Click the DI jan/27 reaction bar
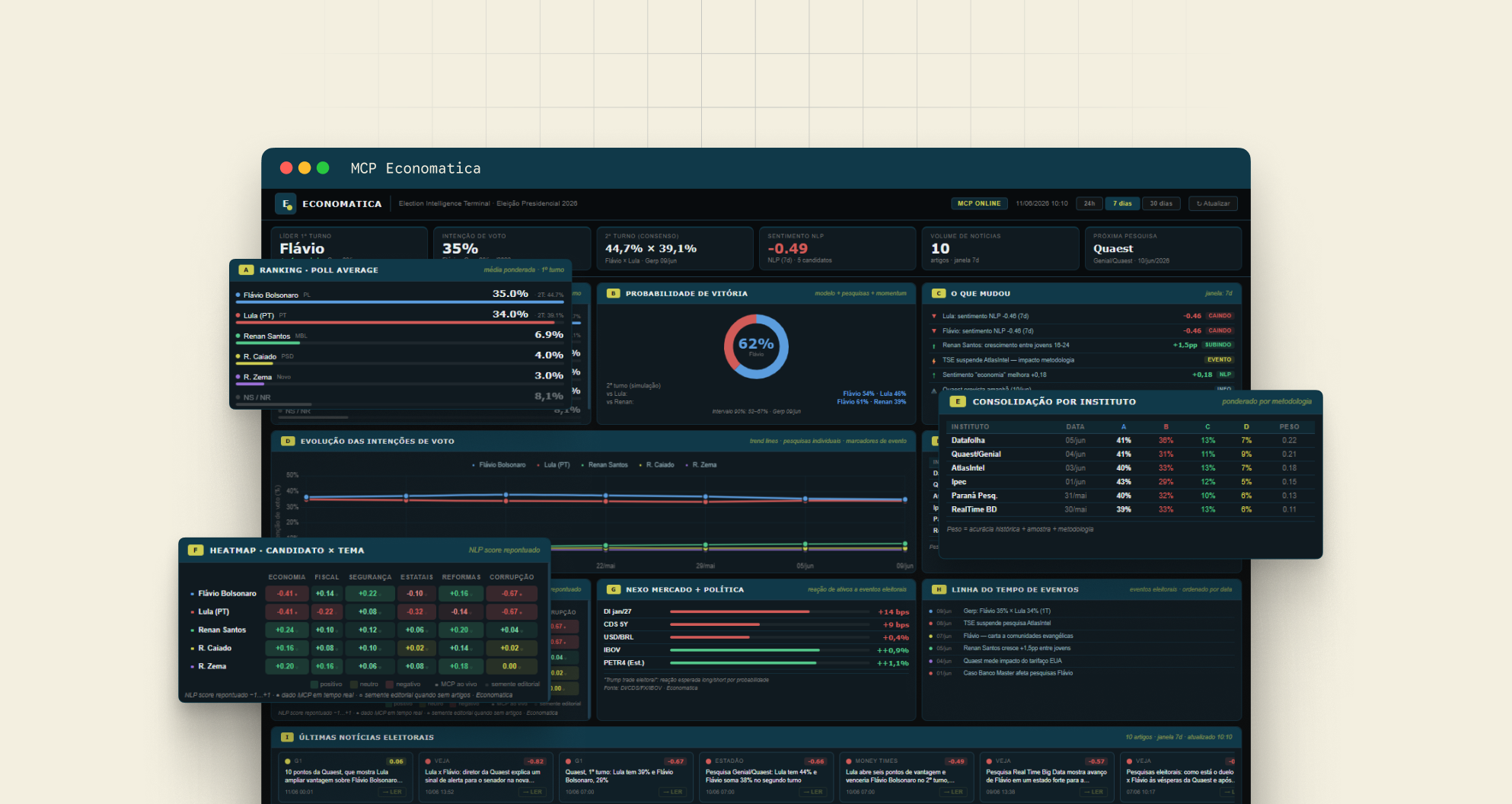 click(769, 612)
